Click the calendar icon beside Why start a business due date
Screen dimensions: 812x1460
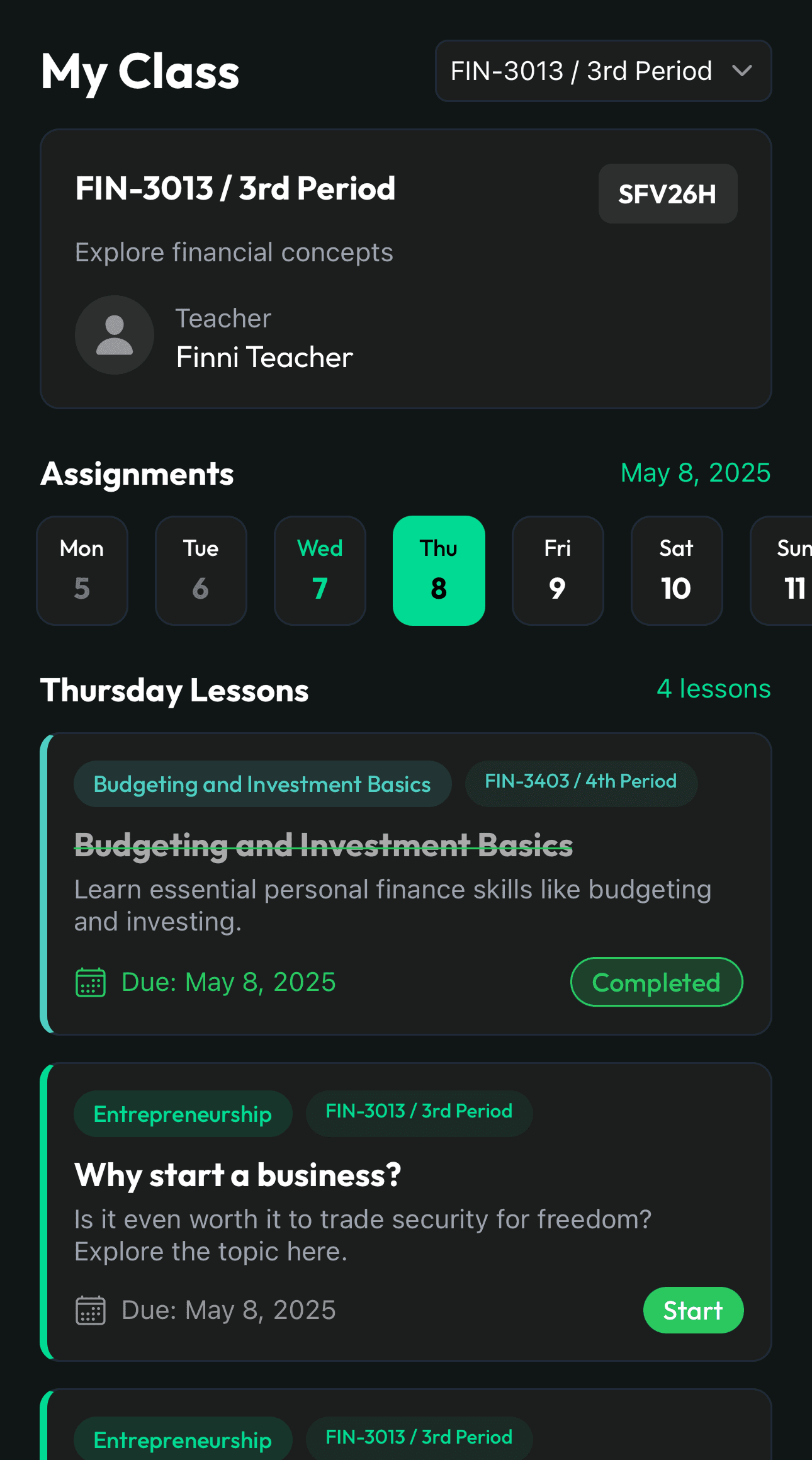tap(90, 1310)
